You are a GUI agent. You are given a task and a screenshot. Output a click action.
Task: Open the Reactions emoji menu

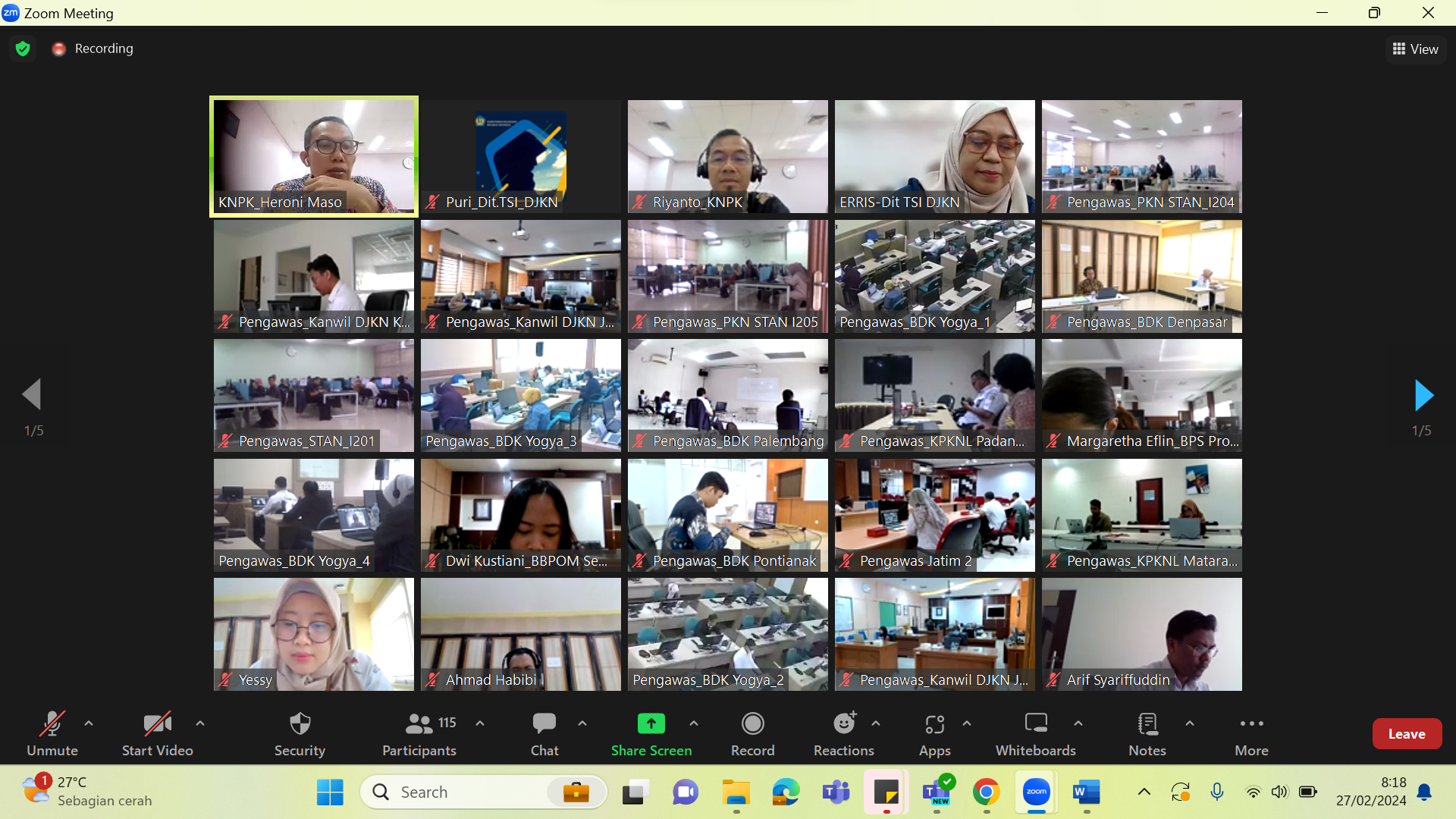pyautogui.click(x=843, y=733)
